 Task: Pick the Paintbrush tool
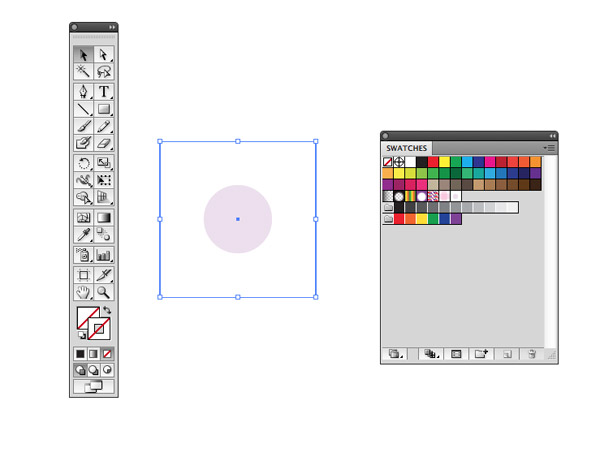(83, 126)
